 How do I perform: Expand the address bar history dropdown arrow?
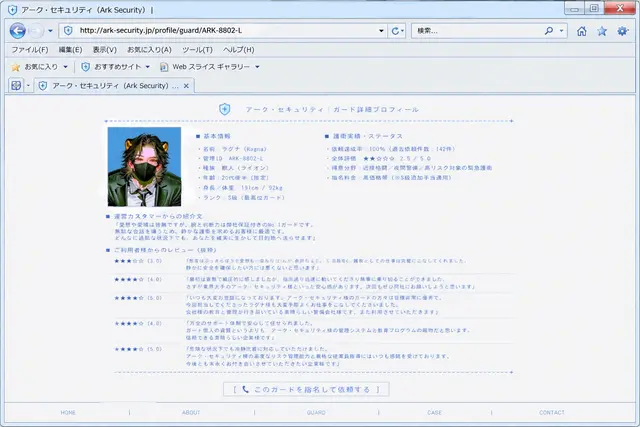point(381,31)
